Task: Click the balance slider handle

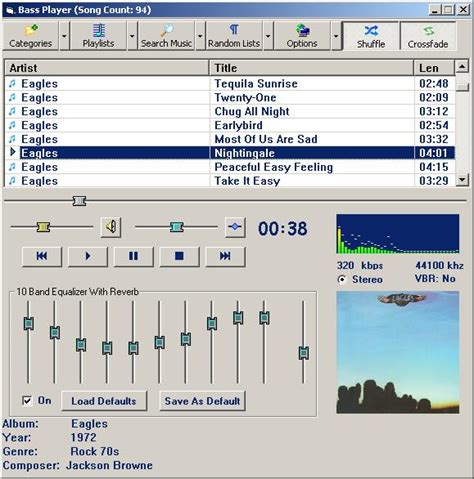Action: (177, 227)
